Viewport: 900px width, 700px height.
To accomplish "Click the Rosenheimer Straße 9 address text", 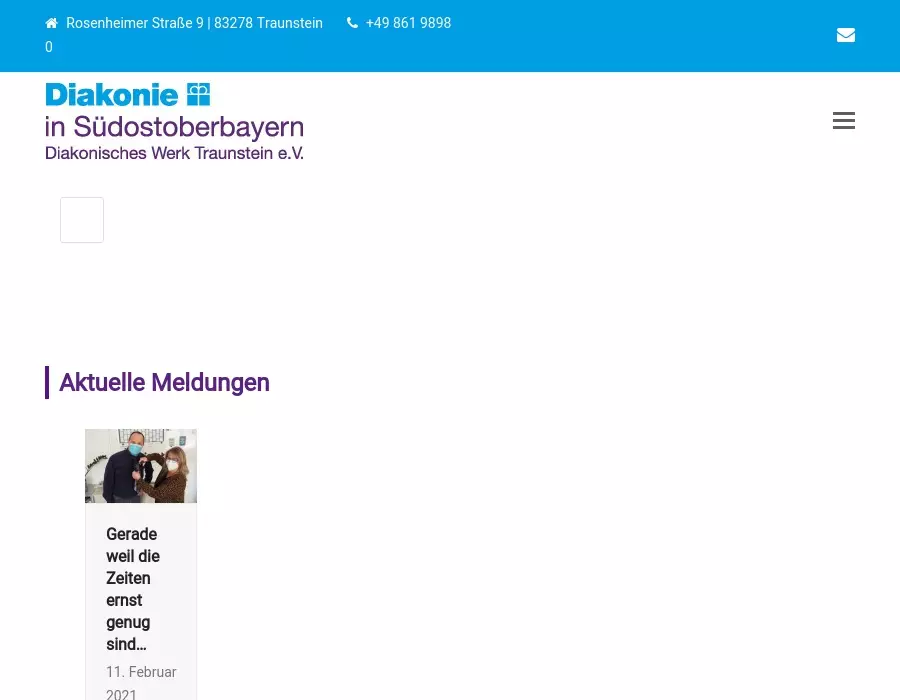I will (134, 23).
